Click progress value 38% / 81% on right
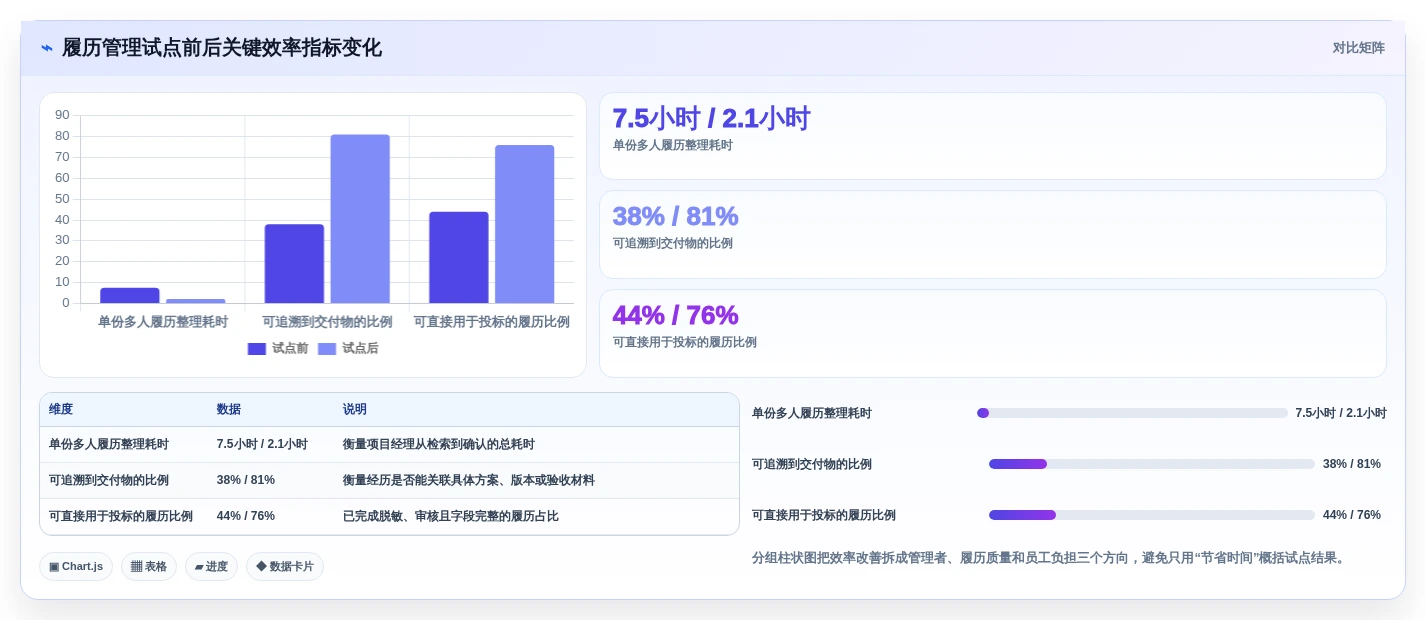 coord(1352,464)
